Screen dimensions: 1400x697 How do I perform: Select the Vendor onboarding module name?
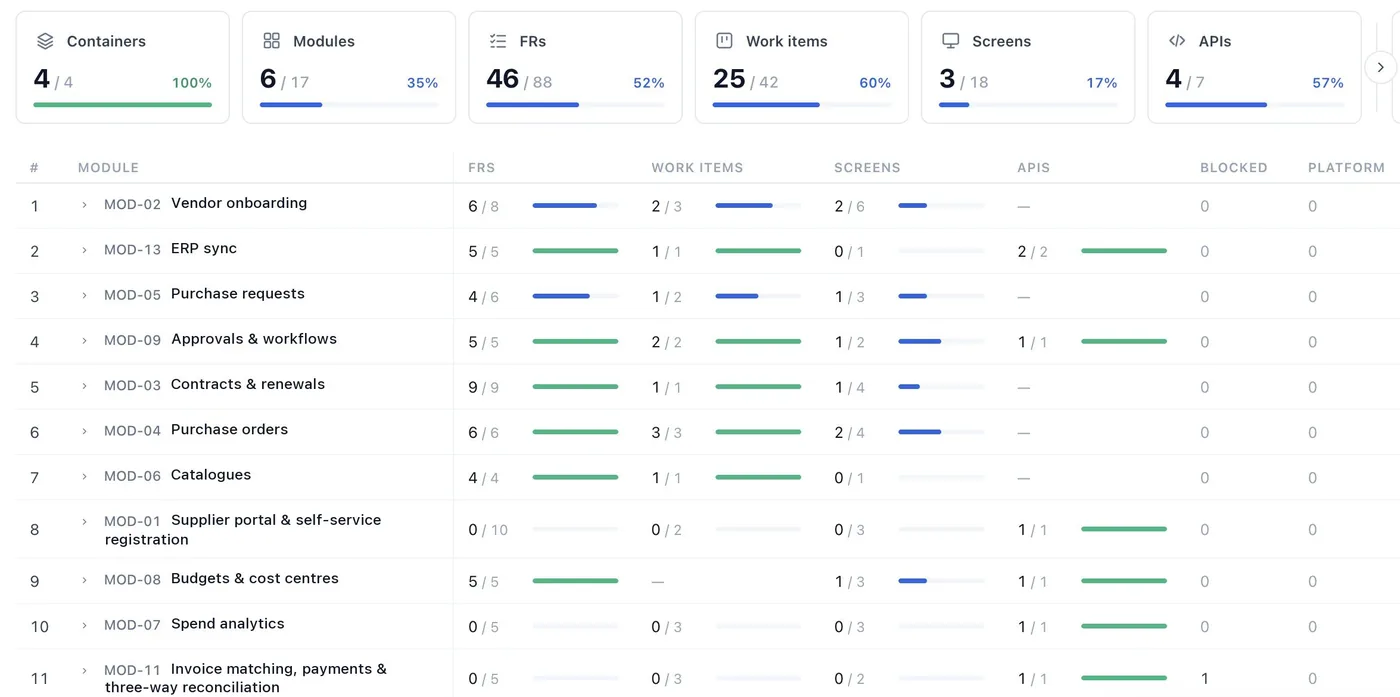239,203
